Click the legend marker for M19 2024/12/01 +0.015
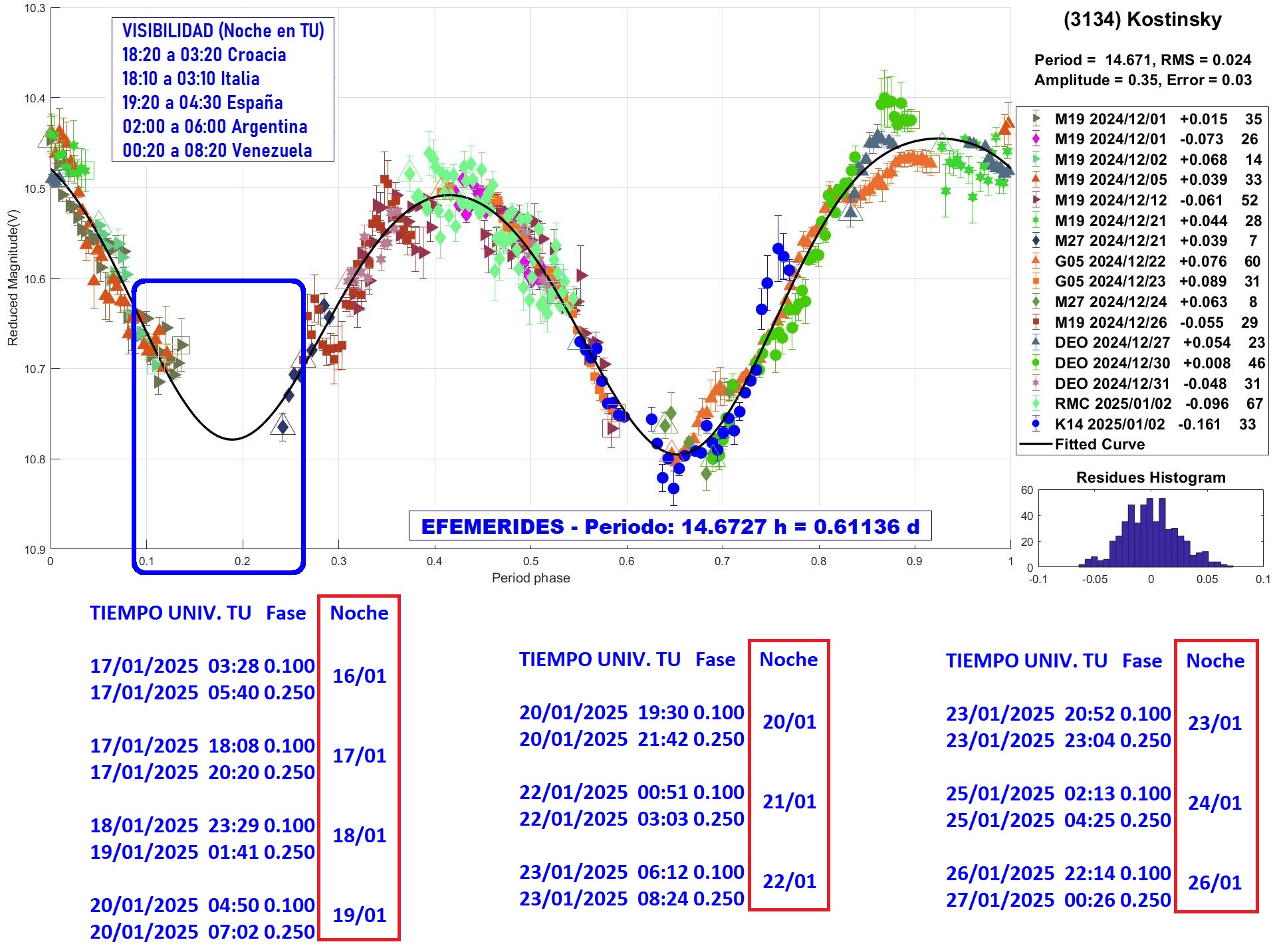Image resolution: width=1275 pixels, height=952 pixels. (1036, 119)
